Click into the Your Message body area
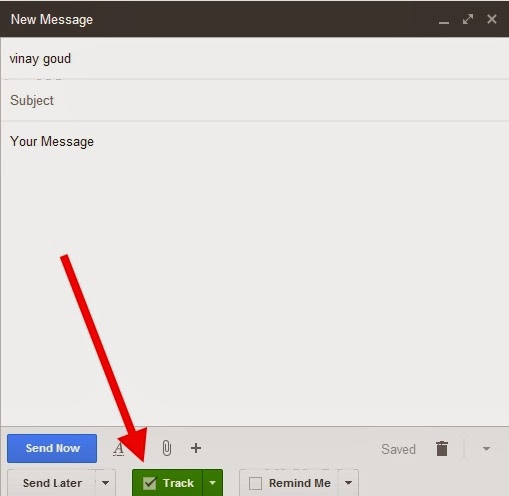The width and height of the screenshot is (509, 496). 255,273
